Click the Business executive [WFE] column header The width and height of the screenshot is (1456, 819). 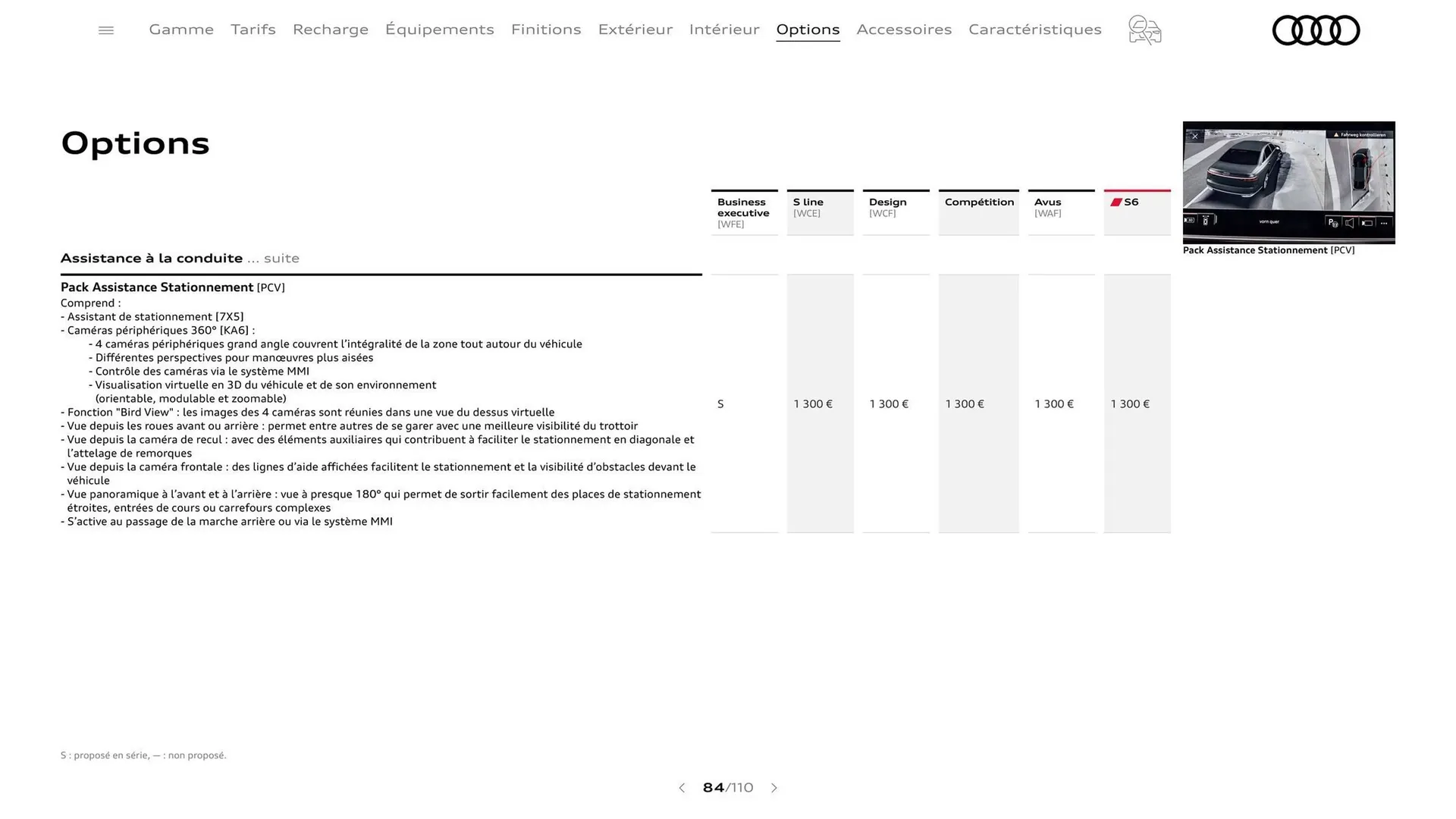pos(743,212)
